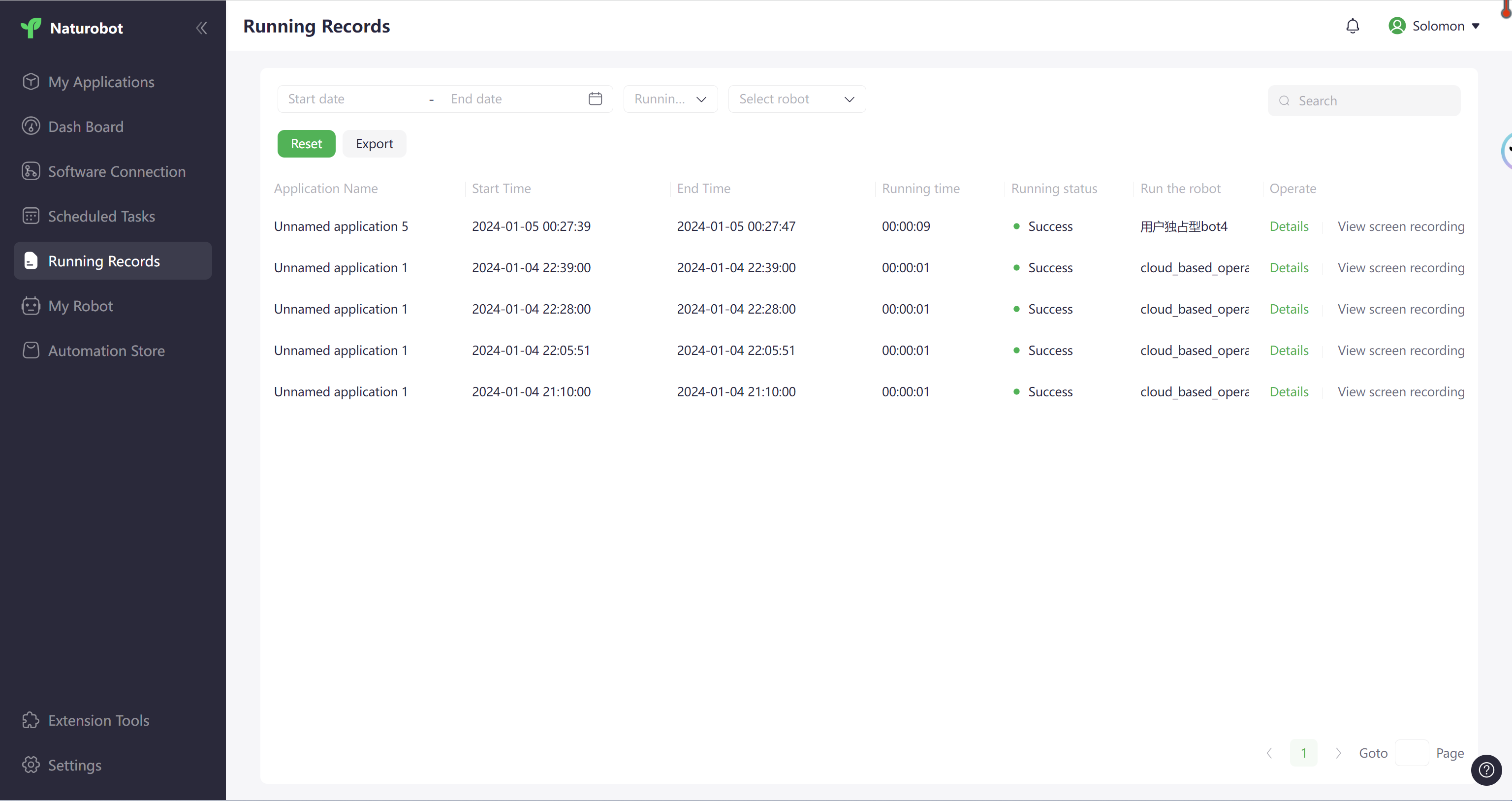The image size is (1512, 801).
Task: Open My Robot page
Action: coord(113,305)
